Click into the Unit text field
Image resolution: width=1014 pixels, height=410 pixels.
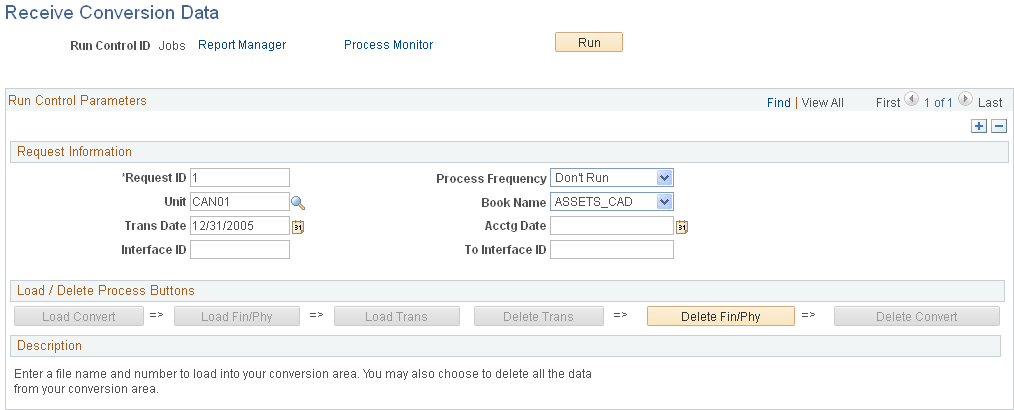pyautogui.click(x=239, y=202)
